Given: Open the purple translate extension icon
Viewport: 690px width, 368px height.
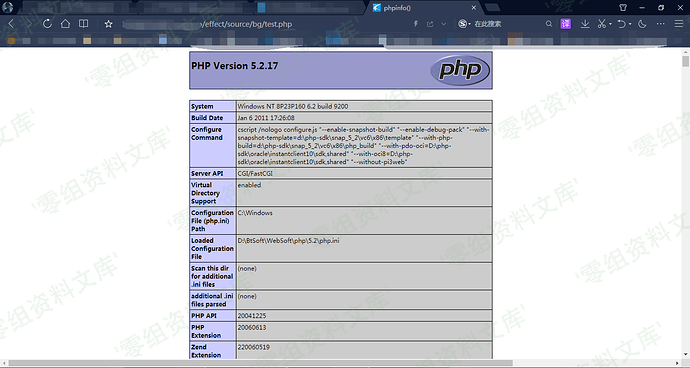Looking at the screenshot, I should click(565, 24).
